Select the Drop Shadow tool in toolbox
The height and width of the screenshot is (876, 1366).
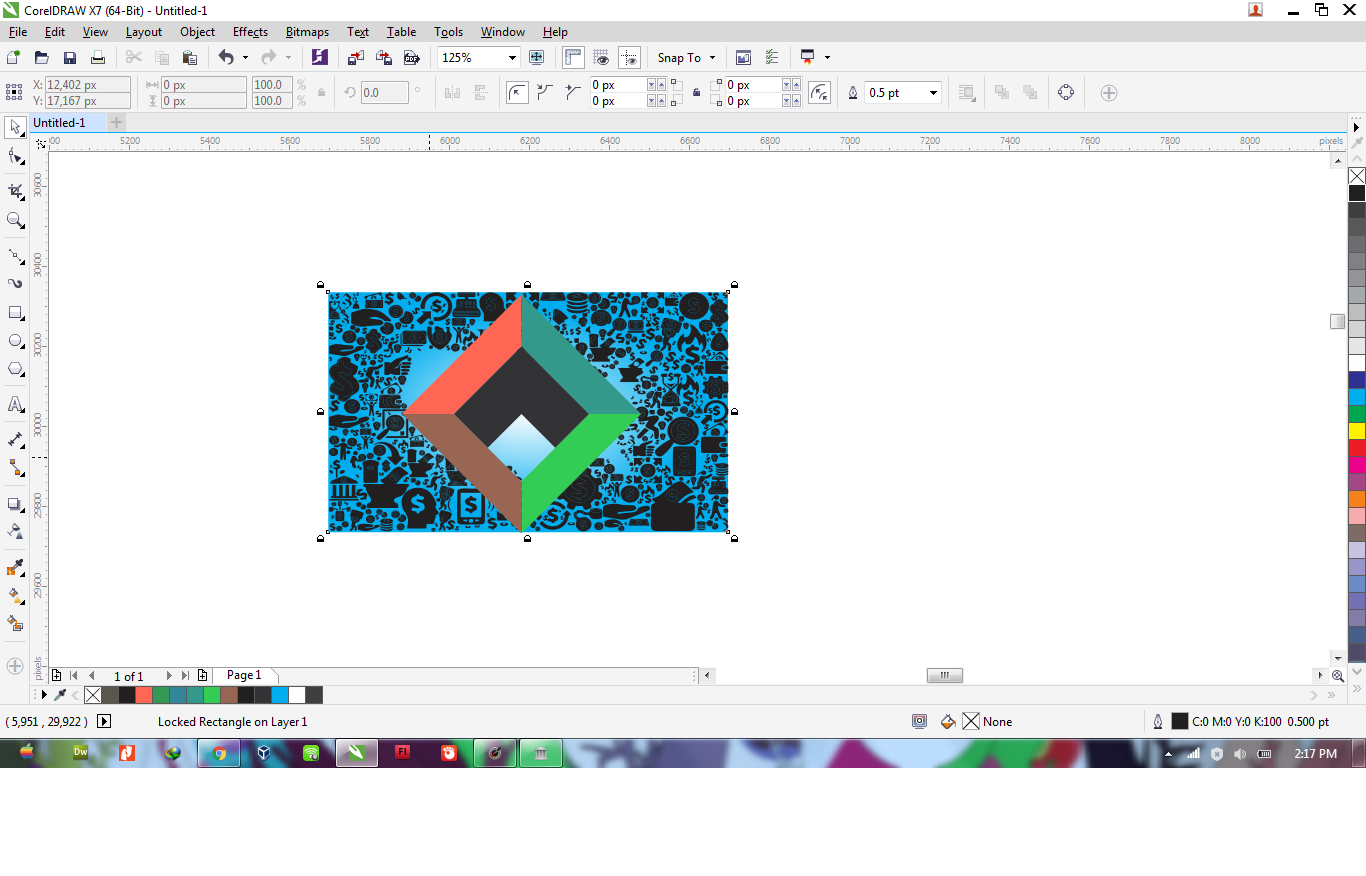click(x=15, y=504)
